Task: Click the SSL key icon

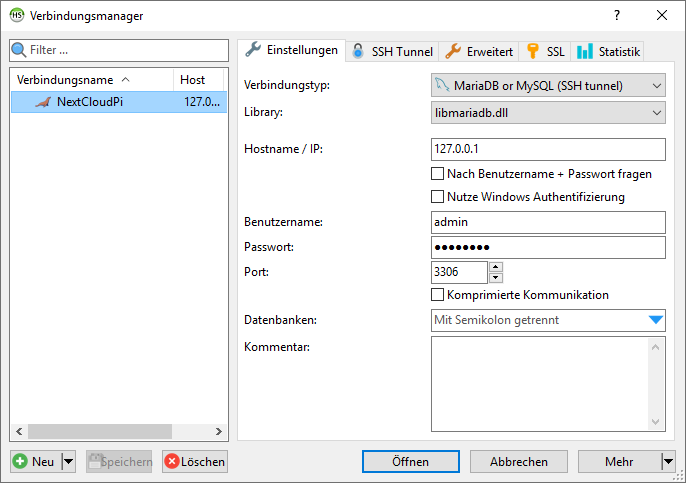Action: coord(534,51)
